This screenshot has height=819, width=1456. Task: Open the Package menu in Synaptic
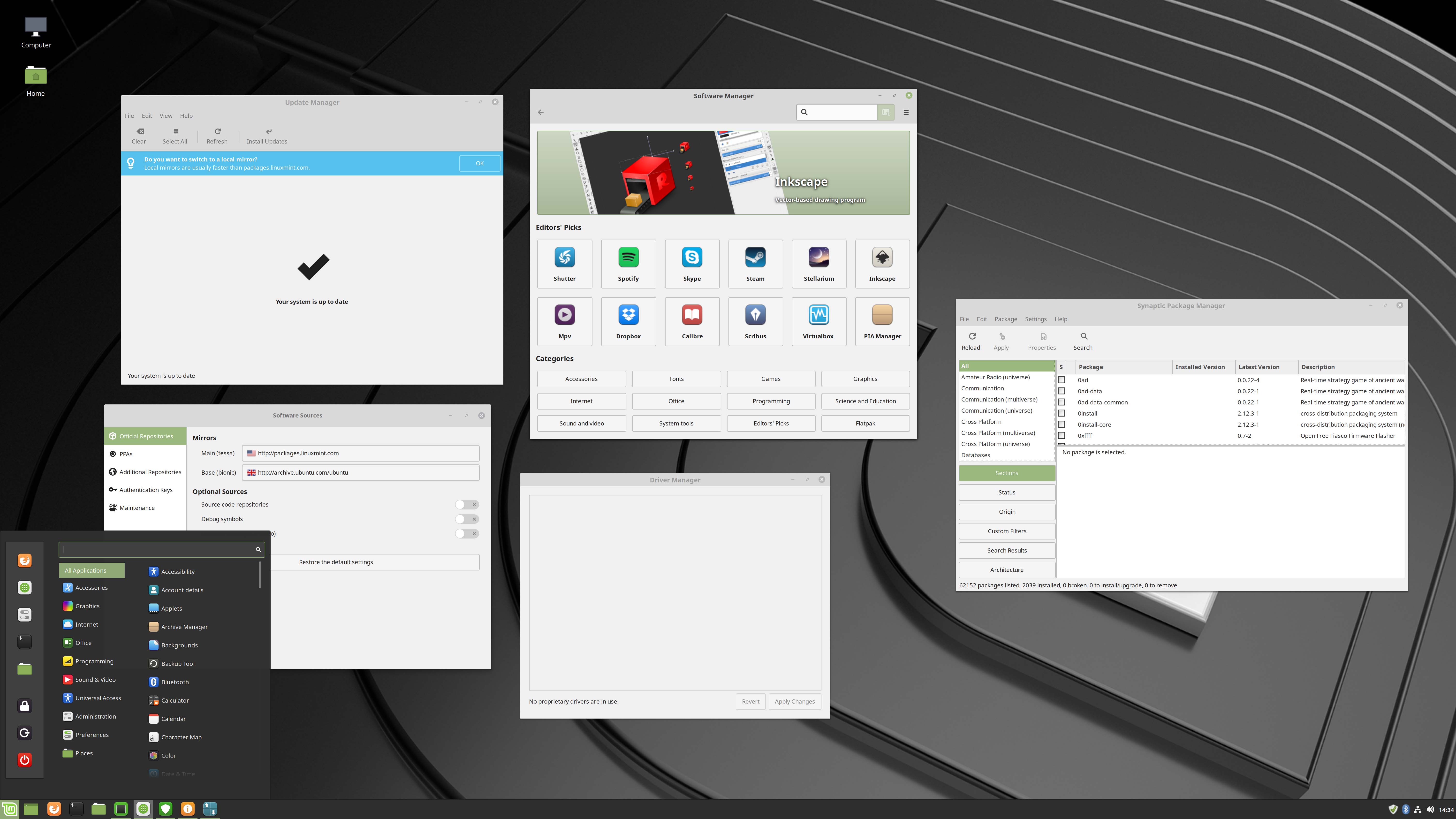tap(1006, 319)
